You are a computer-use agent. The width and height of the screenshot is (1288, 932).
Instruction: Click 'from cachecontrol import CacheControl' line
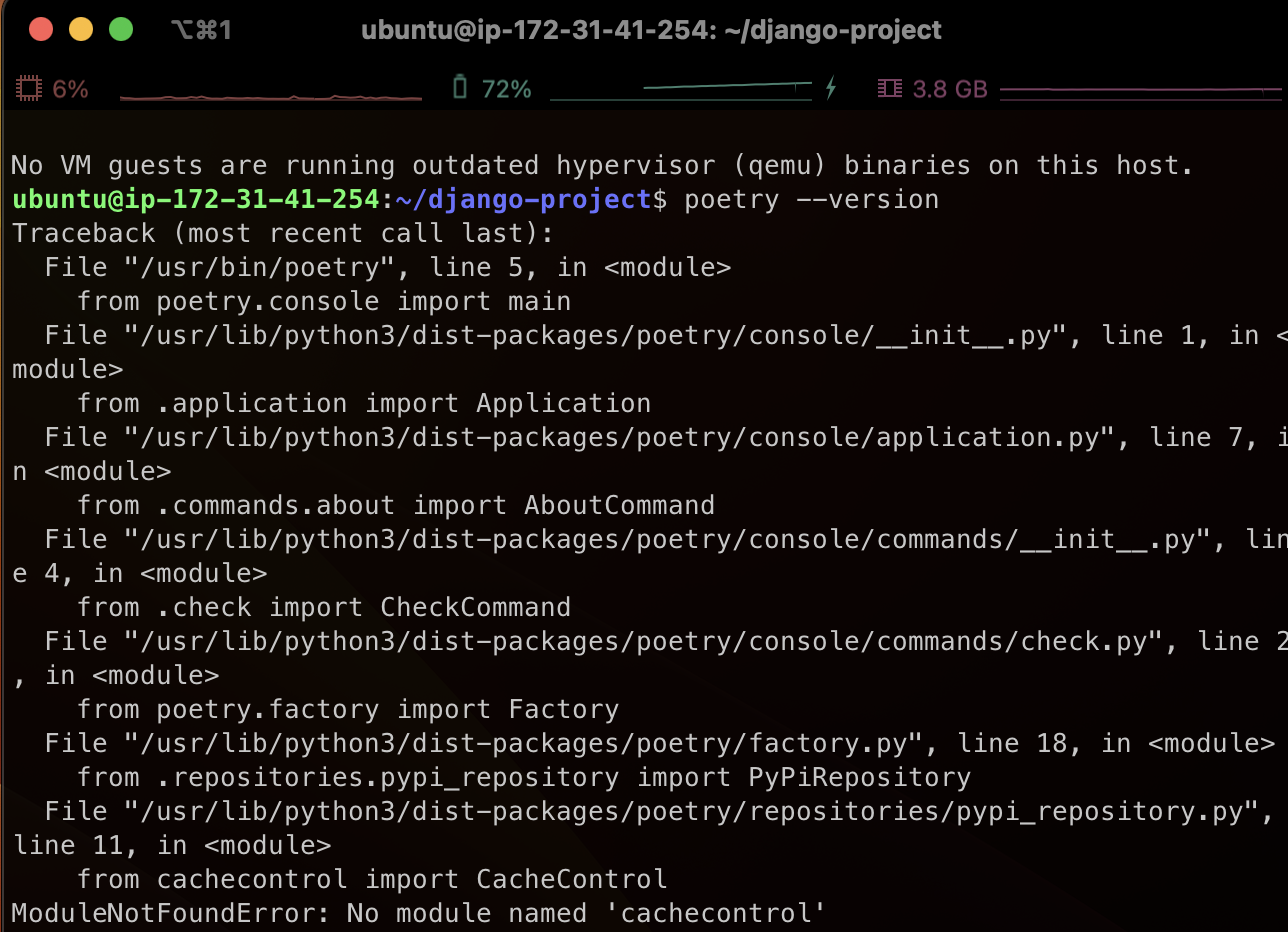point(372,879)
